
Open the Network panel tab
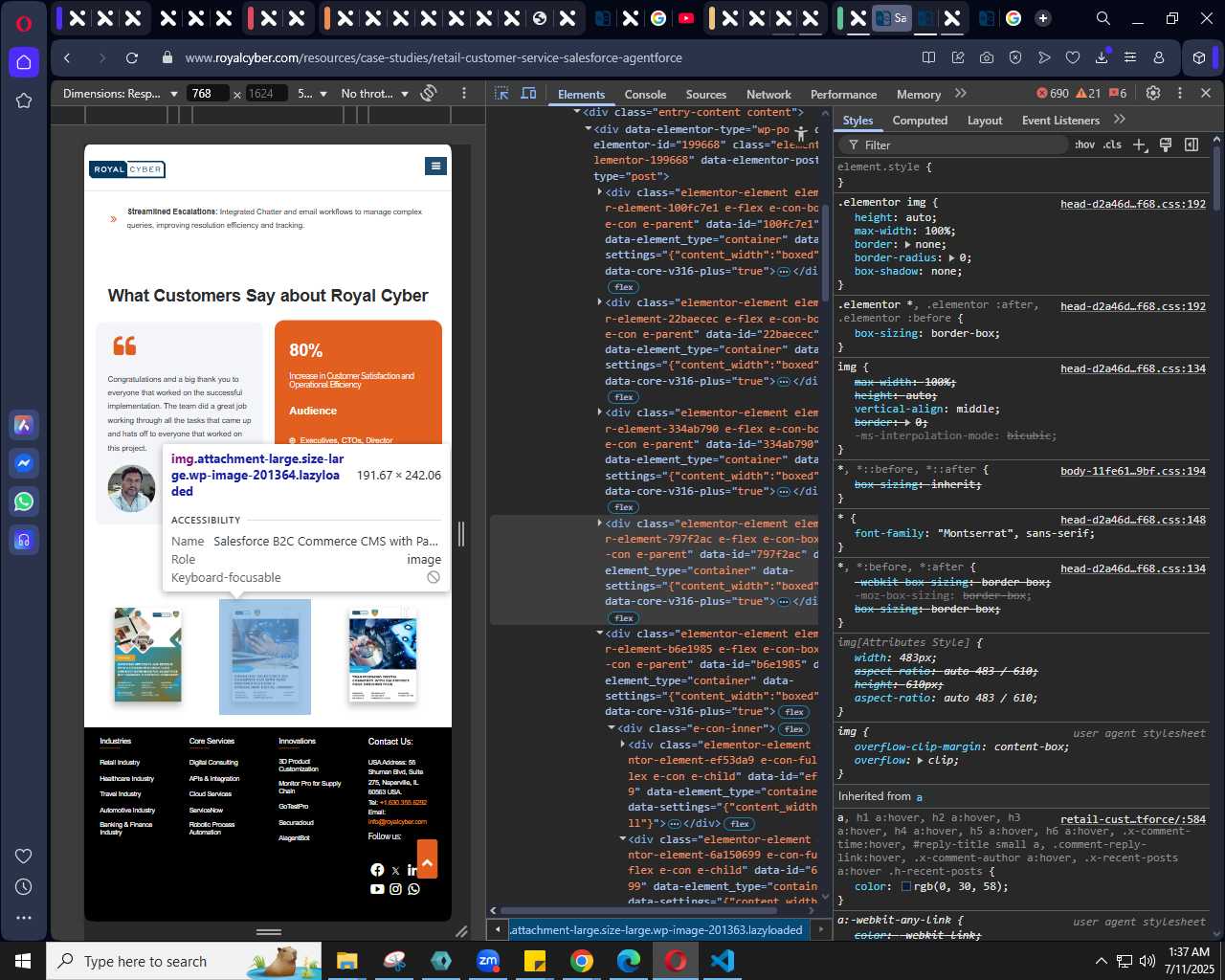click(768, 95)
